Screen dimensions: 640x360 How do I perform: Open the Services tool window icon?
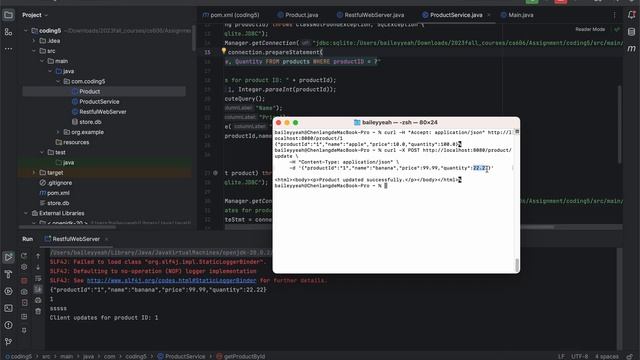[x=8, y=291]
